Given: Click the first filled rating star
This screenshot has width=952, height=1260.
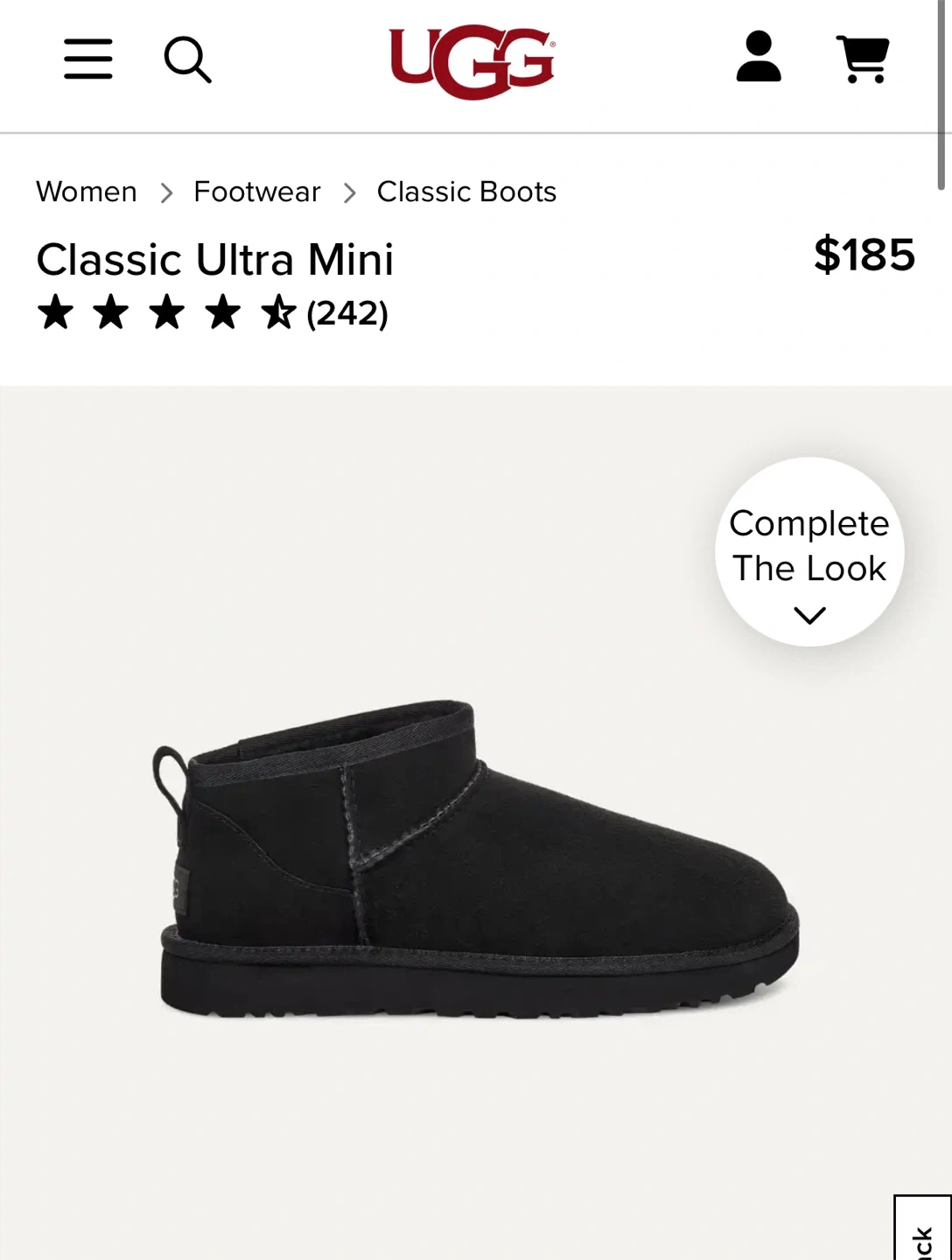Looking at the screenshot, I should click(55, 312).
